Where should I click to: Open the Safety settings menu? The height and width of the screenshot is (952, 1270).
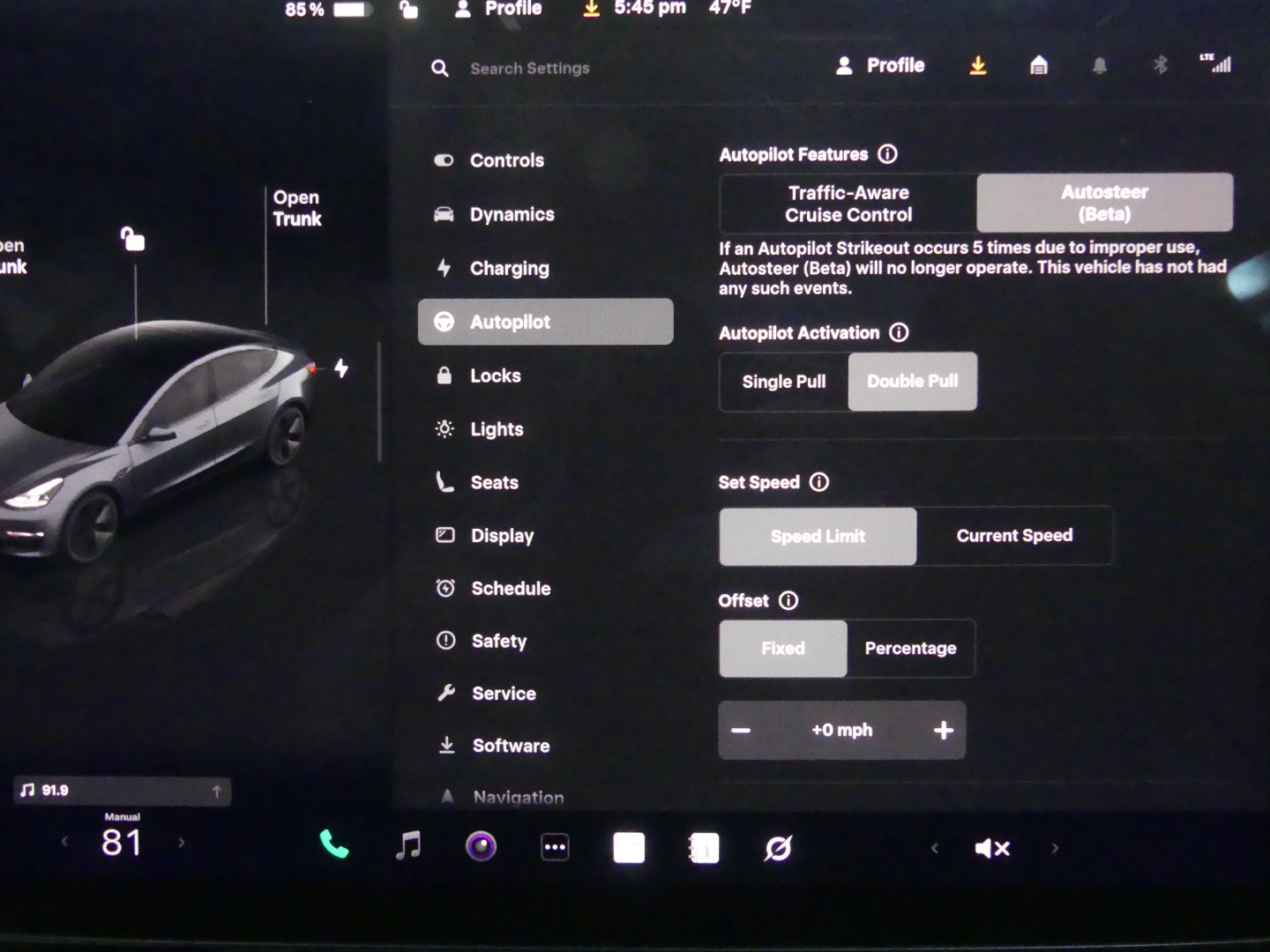pos(498,642)
